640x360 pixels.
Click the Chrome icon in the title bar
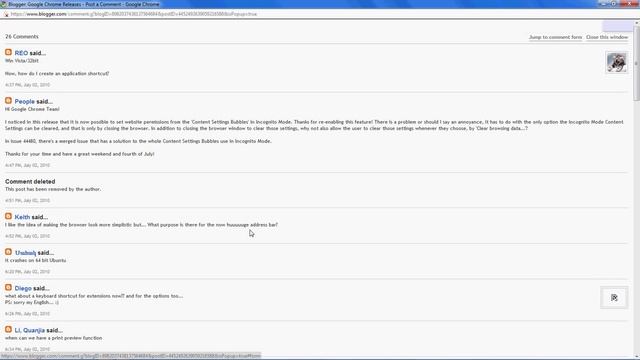pyautogui.click(x=3, y=4)
